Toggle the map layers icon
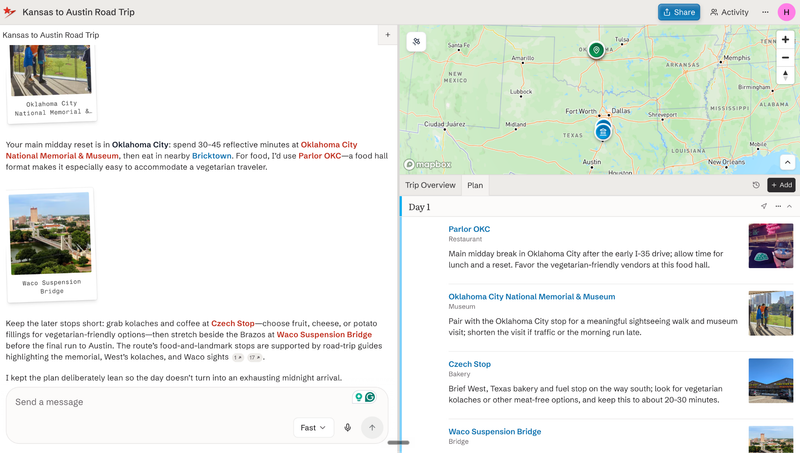 point(416,42)
